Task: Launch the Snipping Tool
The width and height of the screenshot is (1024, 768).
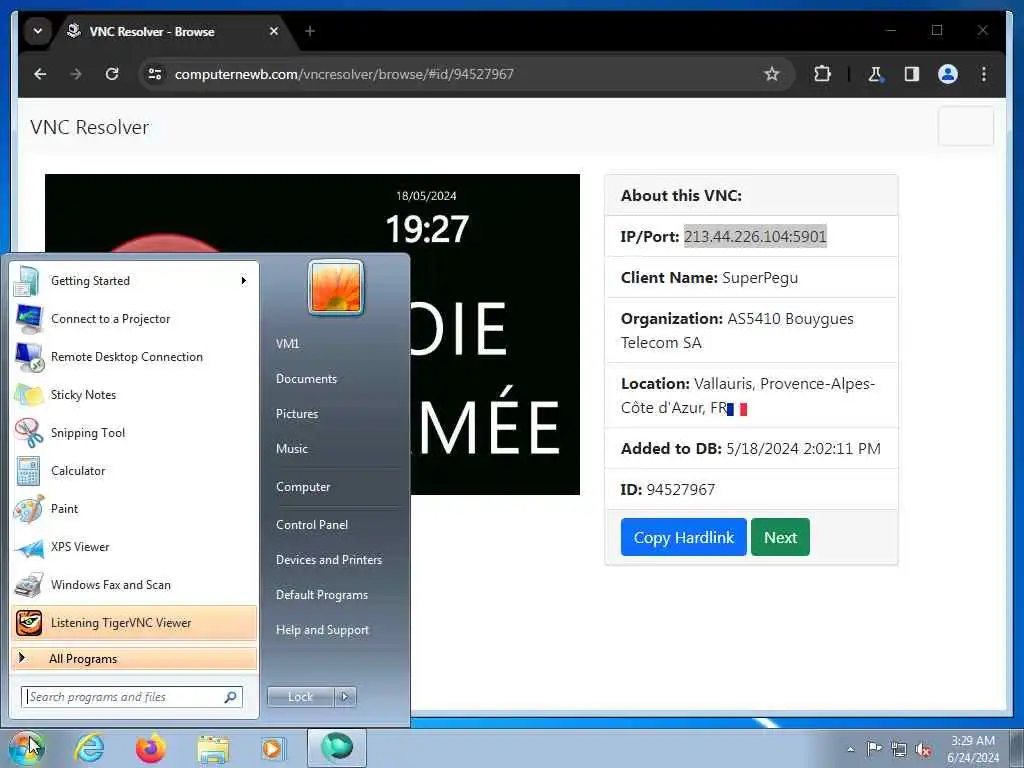Action: click(134, 432)
